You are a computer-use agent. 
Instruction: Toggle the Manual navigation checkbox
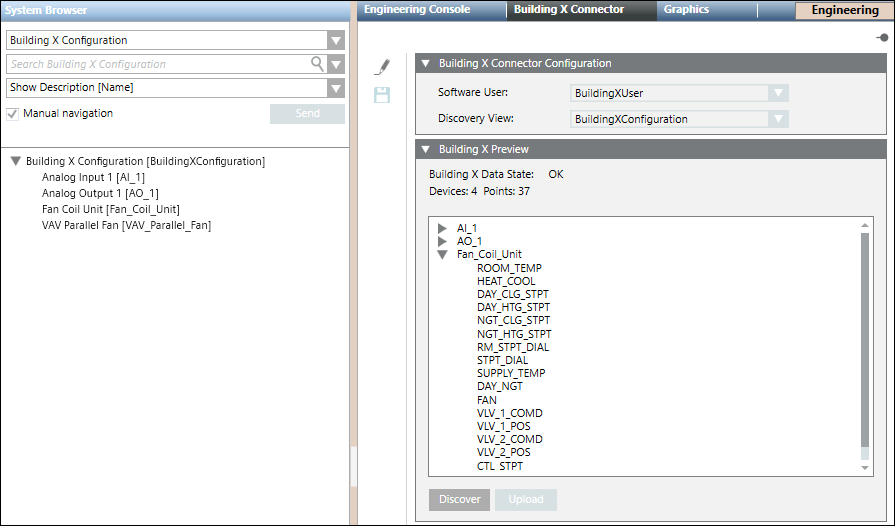(13, 114)
